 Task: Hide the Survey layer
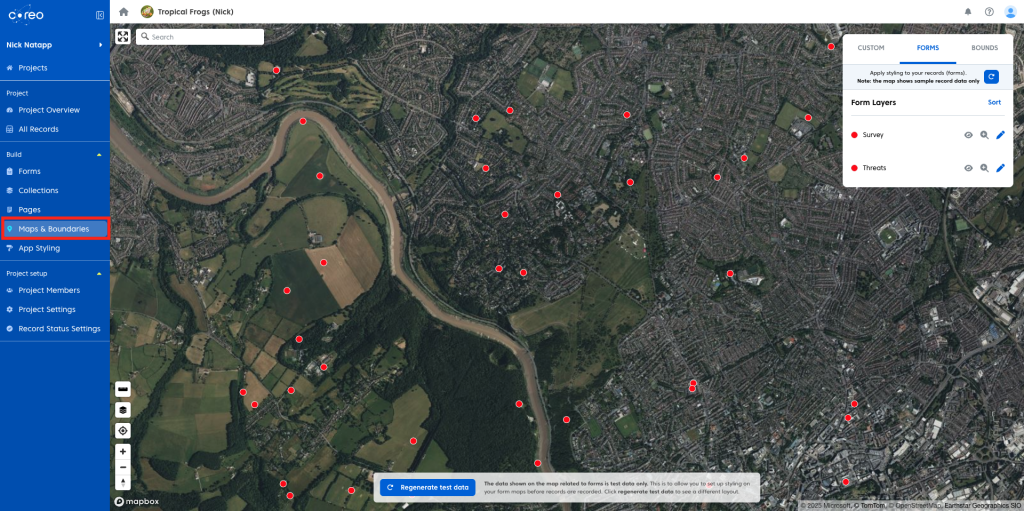pyautogui.click(x=968, y=135)
